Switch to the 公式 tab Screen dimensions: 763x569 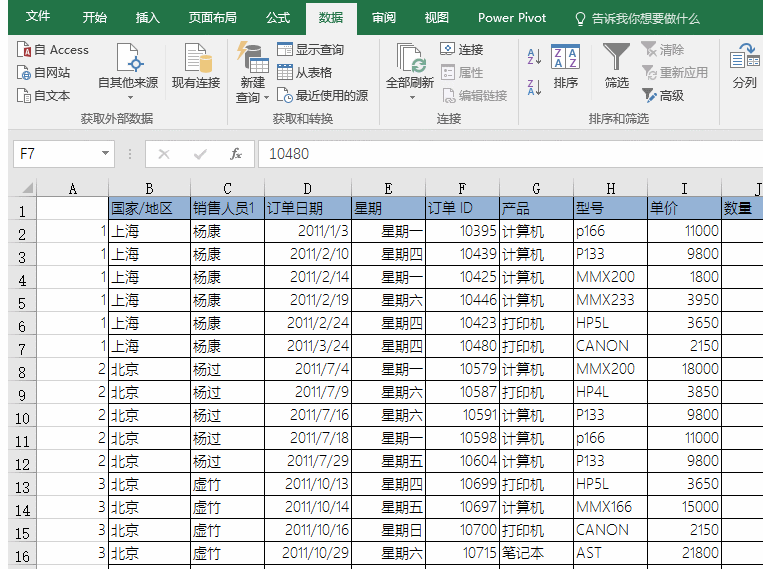[x=278, y=18]
